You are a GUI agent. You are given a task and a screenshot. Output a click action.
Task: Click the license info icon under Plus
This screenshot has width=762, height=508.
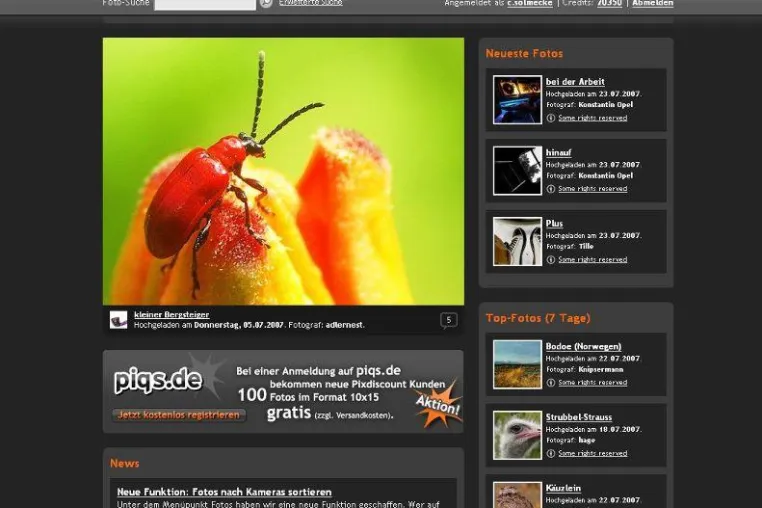(x=551, y=260)
